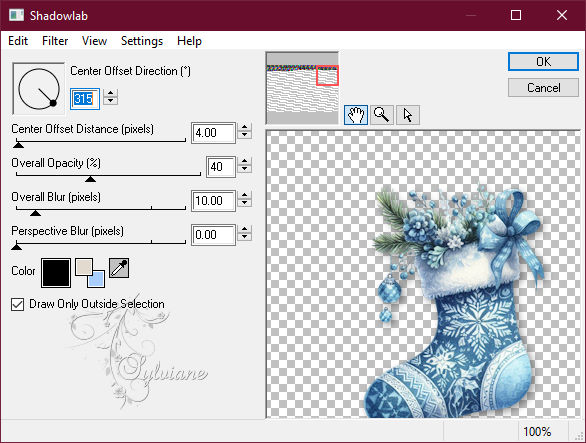Toggle Draw Only Outside Selection checkbox

18,304
